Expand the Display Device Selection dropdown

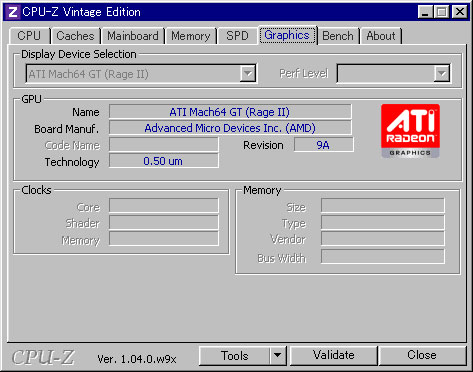[x=248, y=73]
